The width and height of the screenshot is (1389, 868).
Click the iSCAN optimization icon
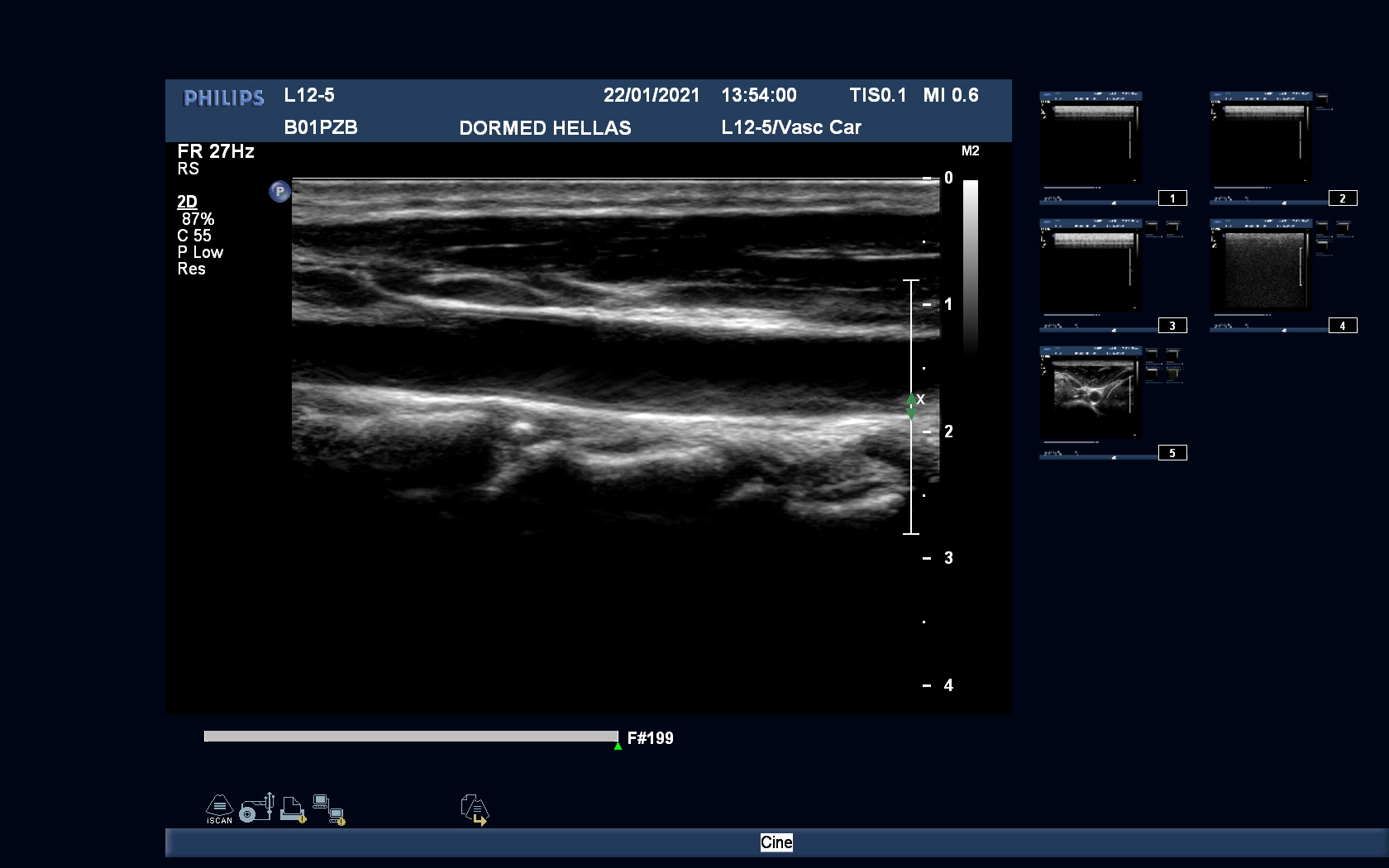pyautogui.click(x=219, y=808)
